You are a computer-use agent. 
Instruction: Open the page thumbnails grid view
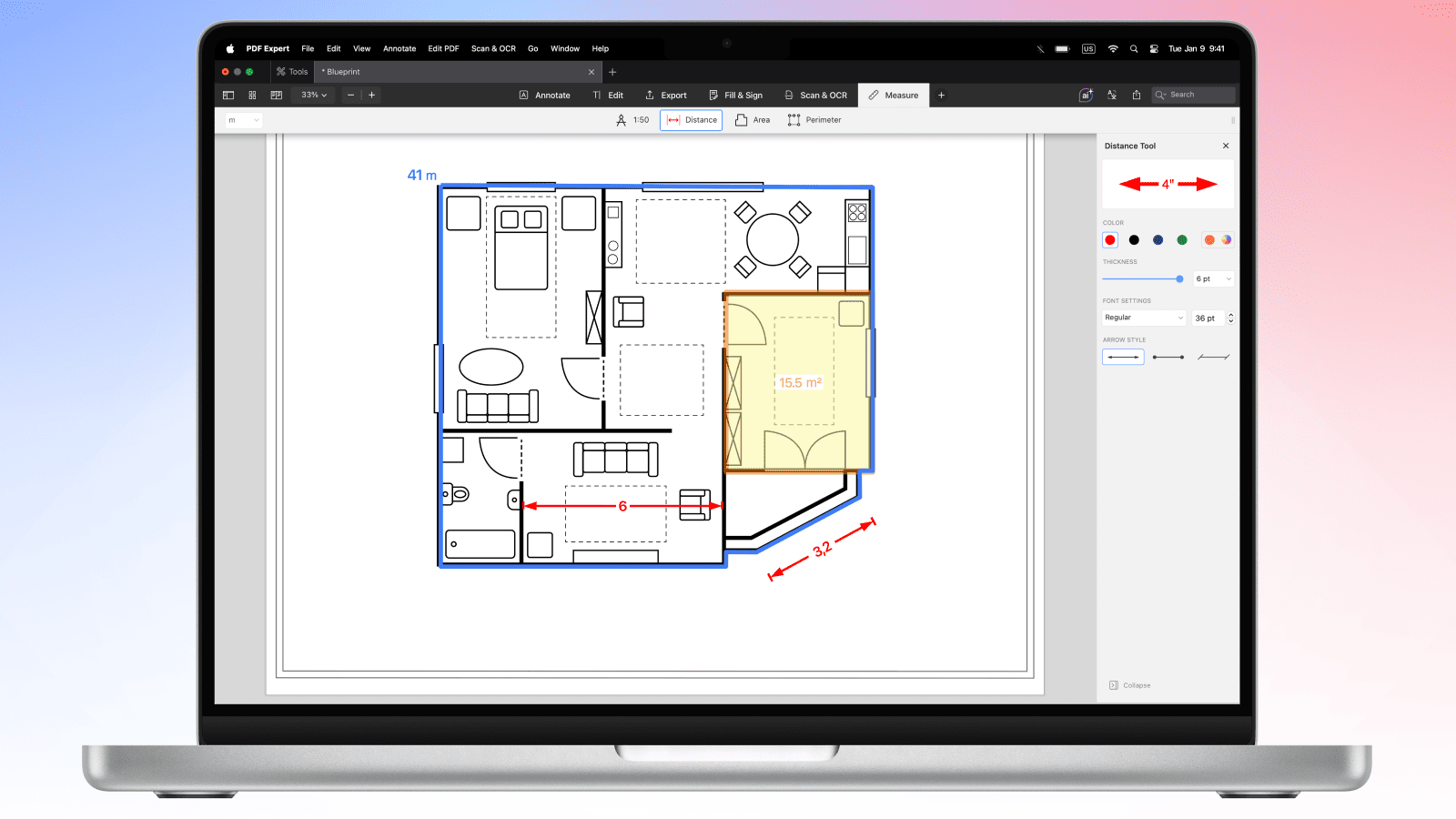252,95
